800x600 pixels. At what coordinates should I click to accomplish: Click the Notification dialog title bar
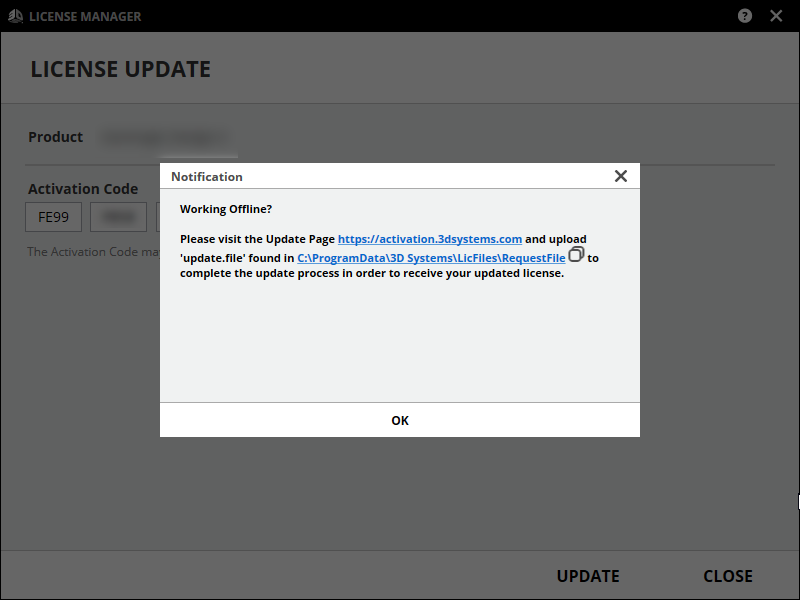(x=380, y=177)
